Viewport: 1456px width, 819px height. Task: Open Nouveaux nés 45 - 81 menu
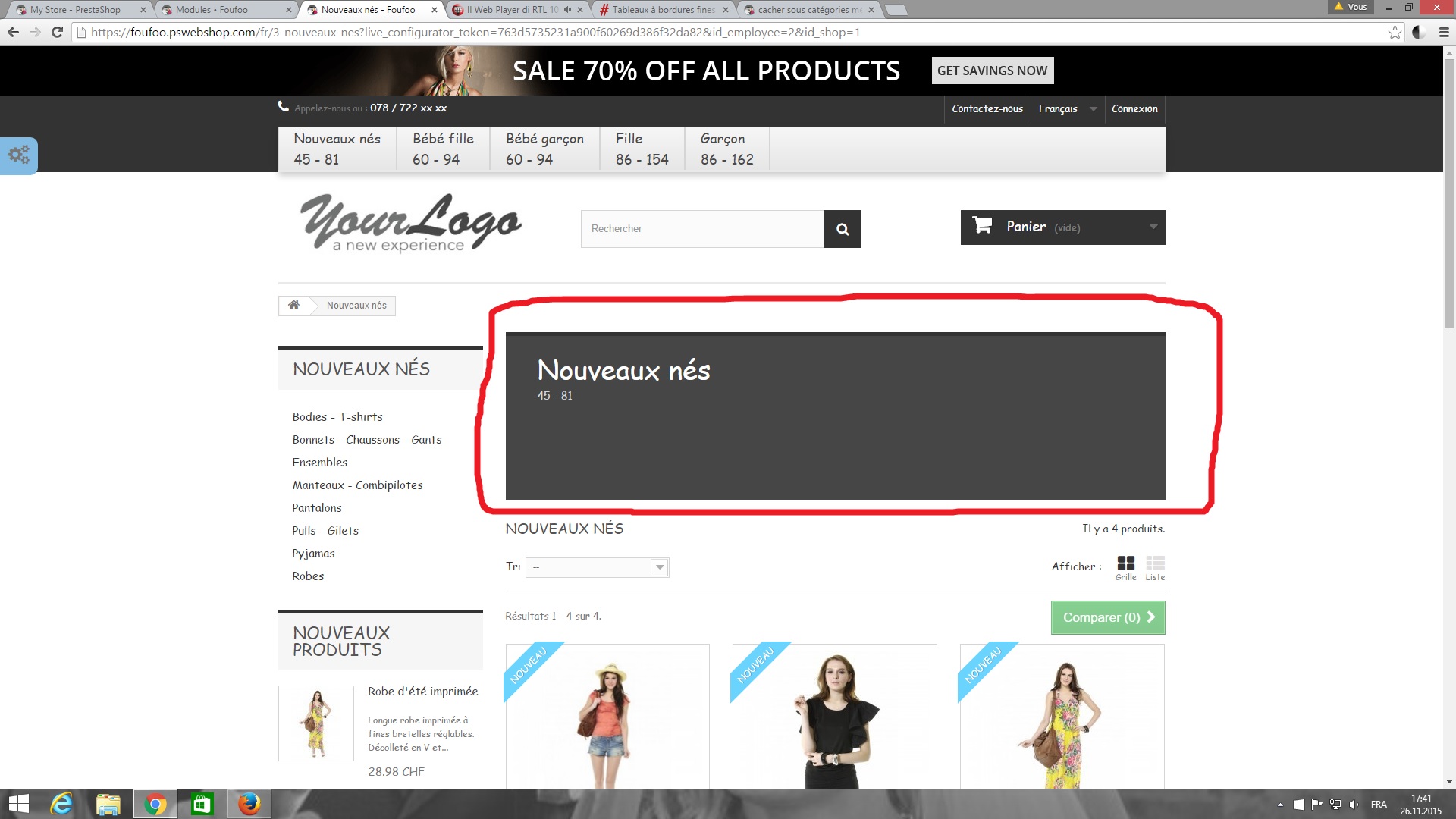(x=337, y=149)
